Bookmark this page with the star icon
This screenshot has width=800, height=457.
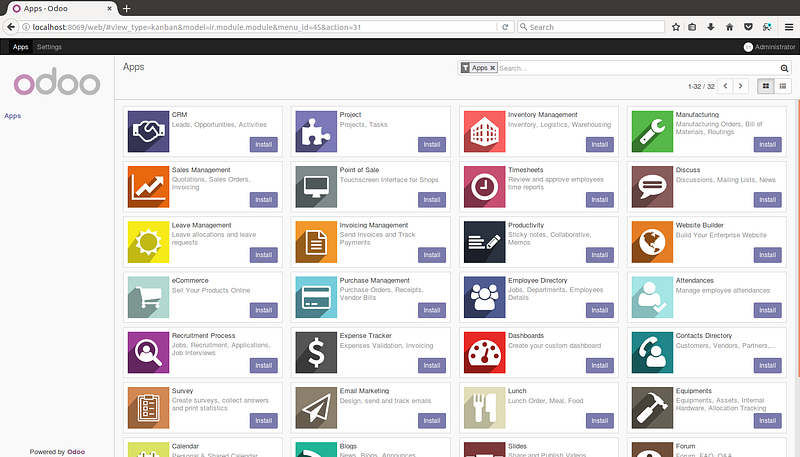click(x=676, y=27)
